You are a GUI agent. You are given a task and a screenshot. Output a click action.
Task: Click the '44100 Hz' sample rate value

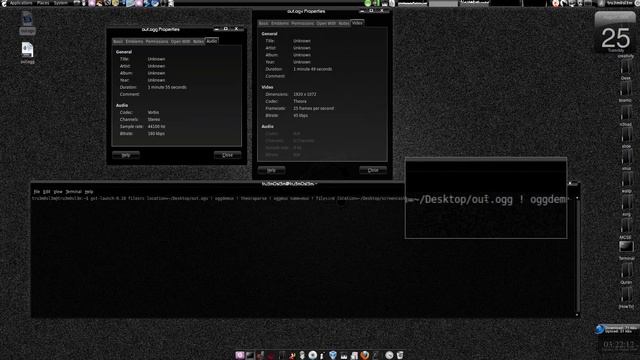coord(156,127)
